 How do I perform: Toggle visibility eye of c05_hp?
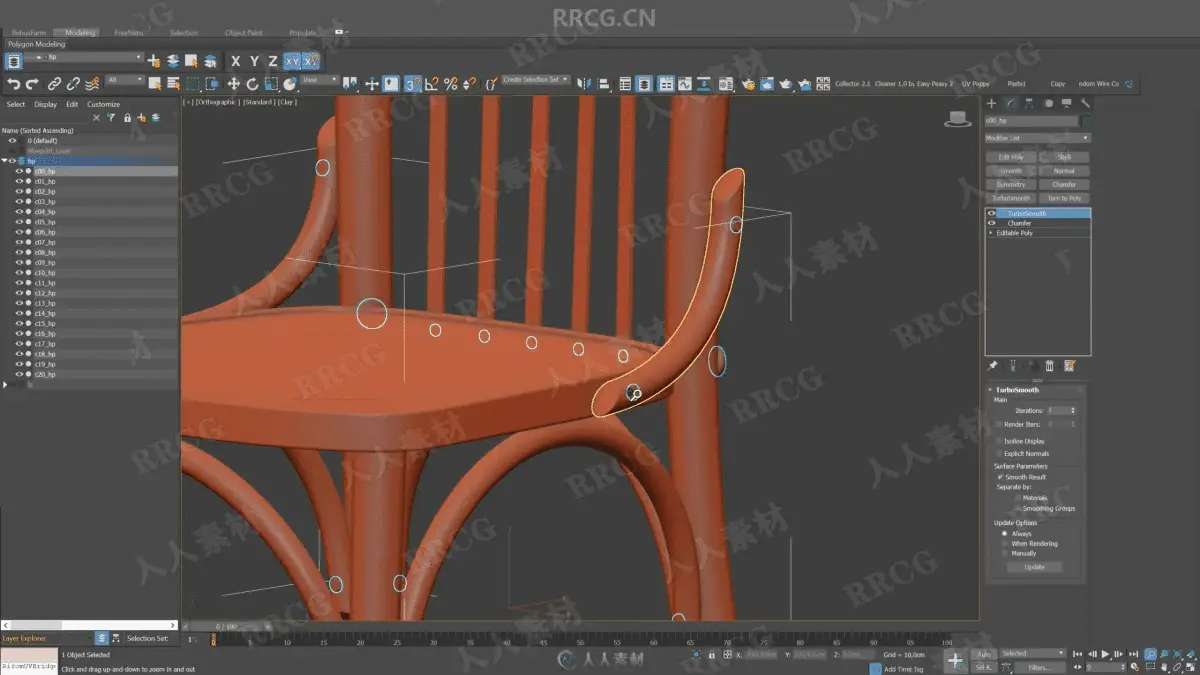tap(19, 222)
